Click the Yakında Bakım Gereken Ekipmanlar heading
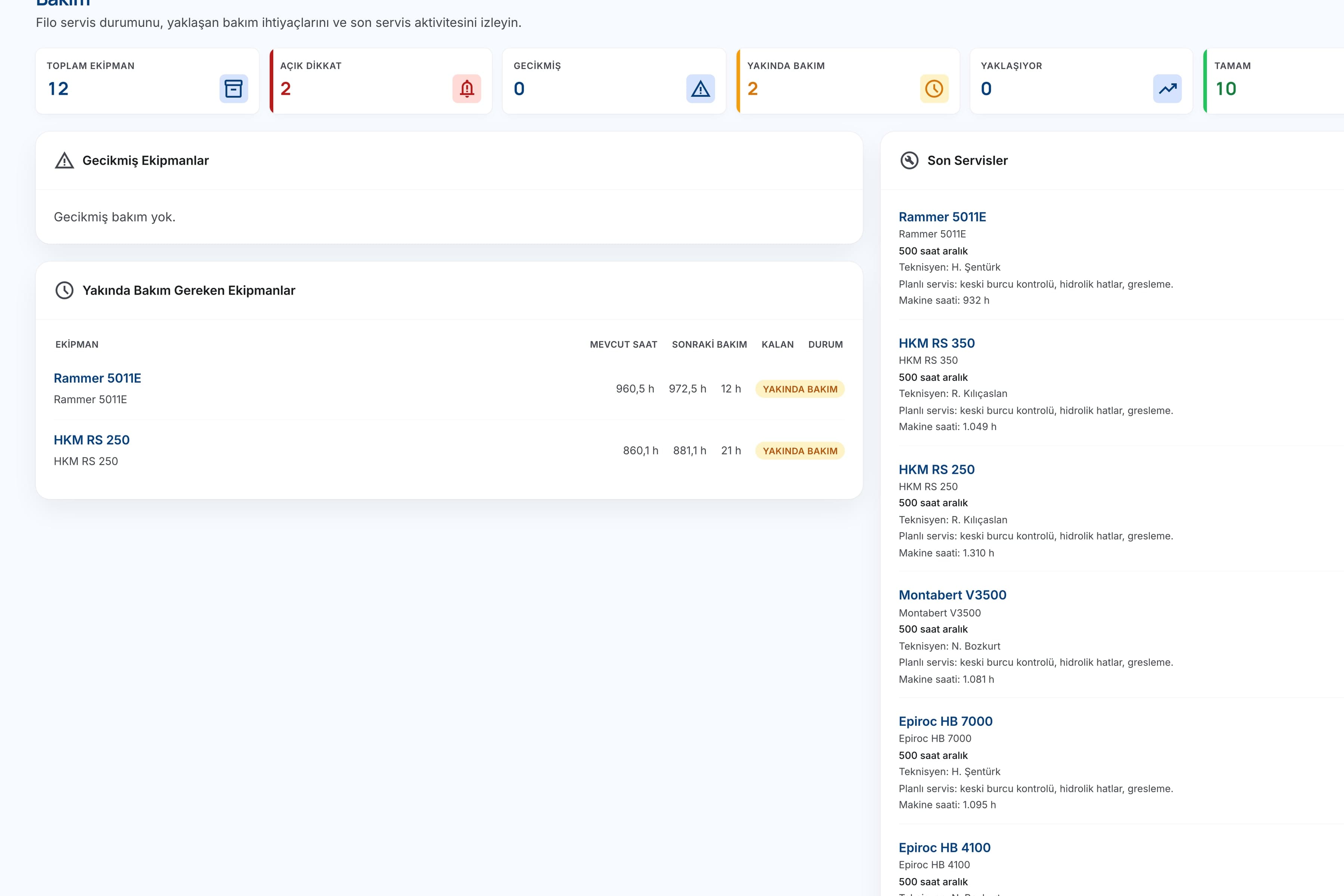Viewport: 1344px width, 896px height. (189, 290)
